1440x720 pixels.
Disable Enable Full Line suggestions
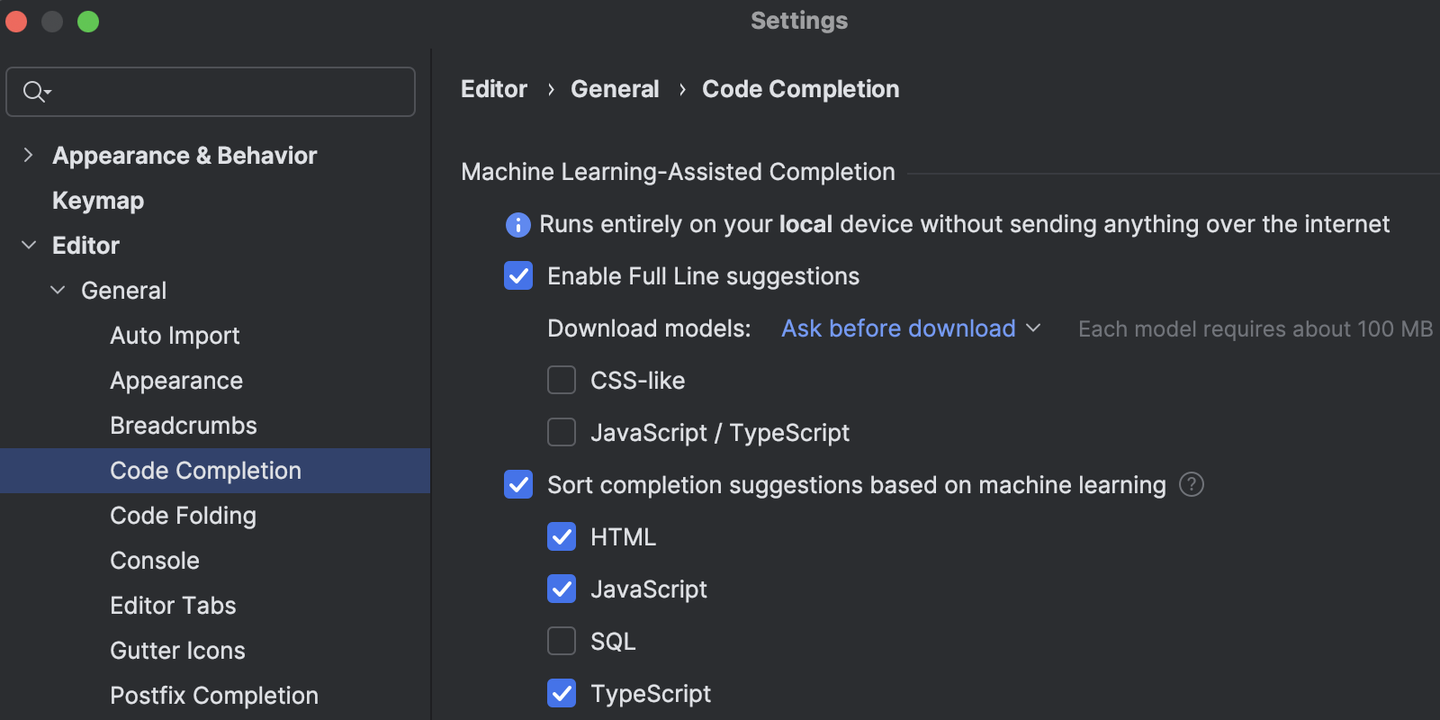pyautogui.click(x=518, y=276)
